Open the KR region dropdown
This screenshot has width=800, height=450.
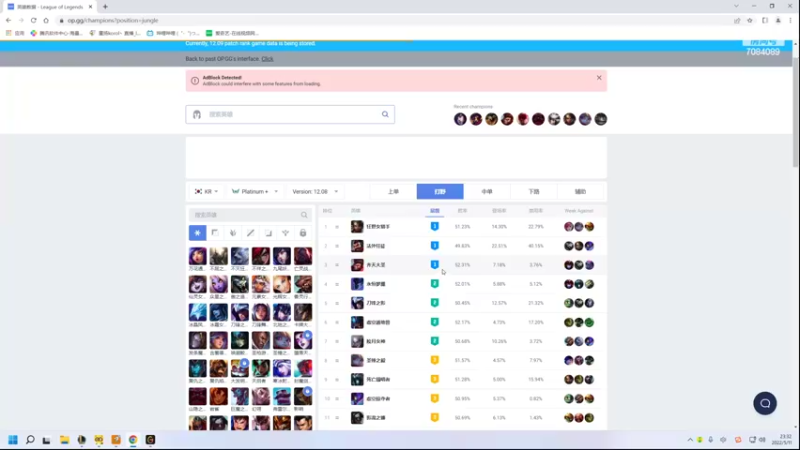[206, 191]
